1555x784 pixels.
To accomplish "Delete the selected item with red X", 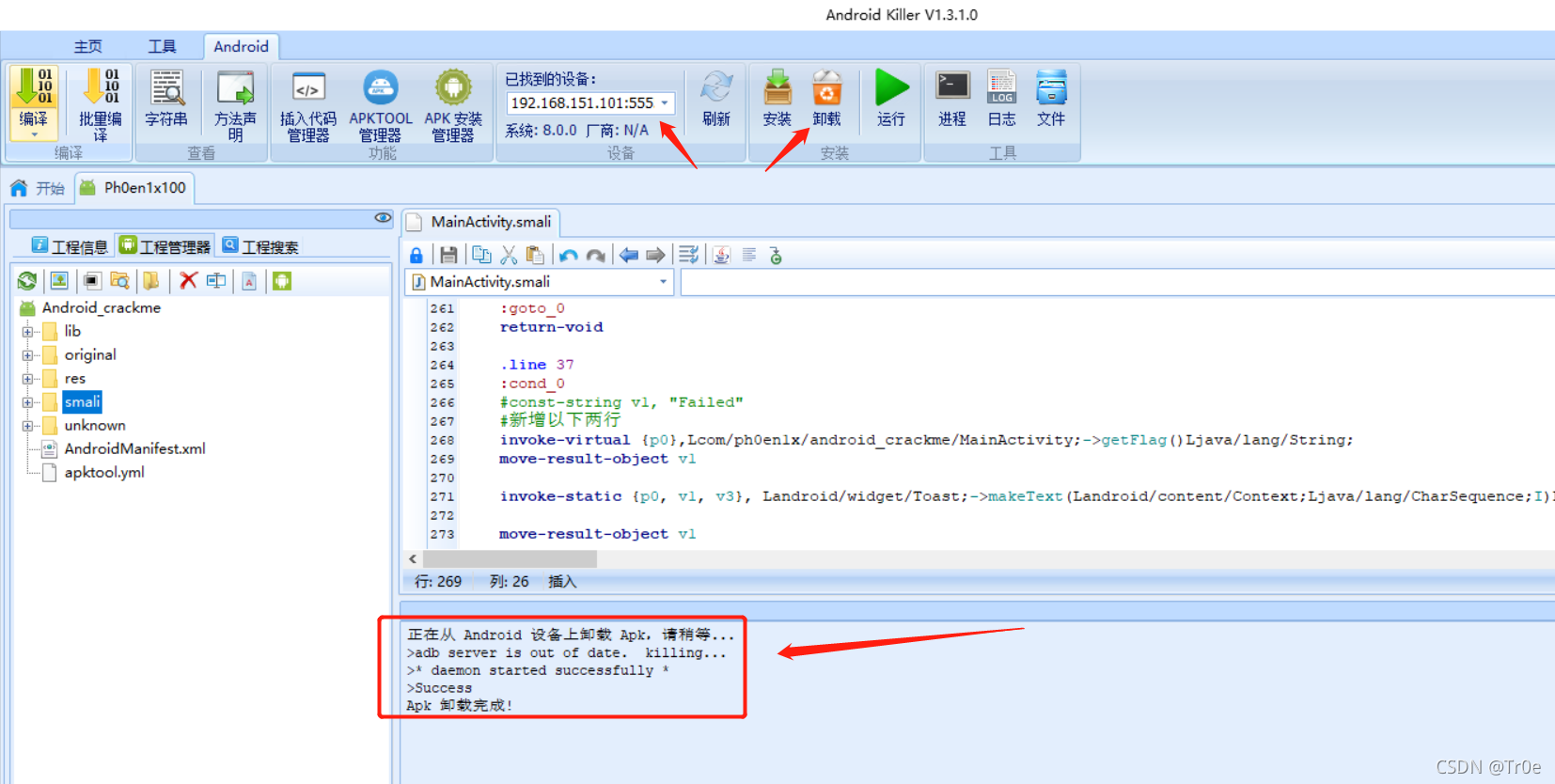I will [188, 280].
